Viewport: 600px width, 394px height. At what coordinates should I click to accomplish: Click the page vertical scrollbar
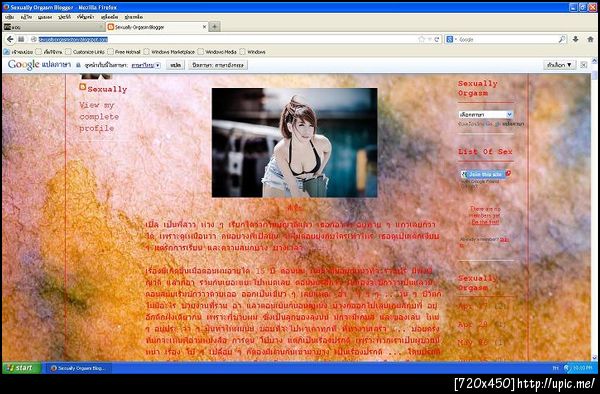(x=594, y=209)
